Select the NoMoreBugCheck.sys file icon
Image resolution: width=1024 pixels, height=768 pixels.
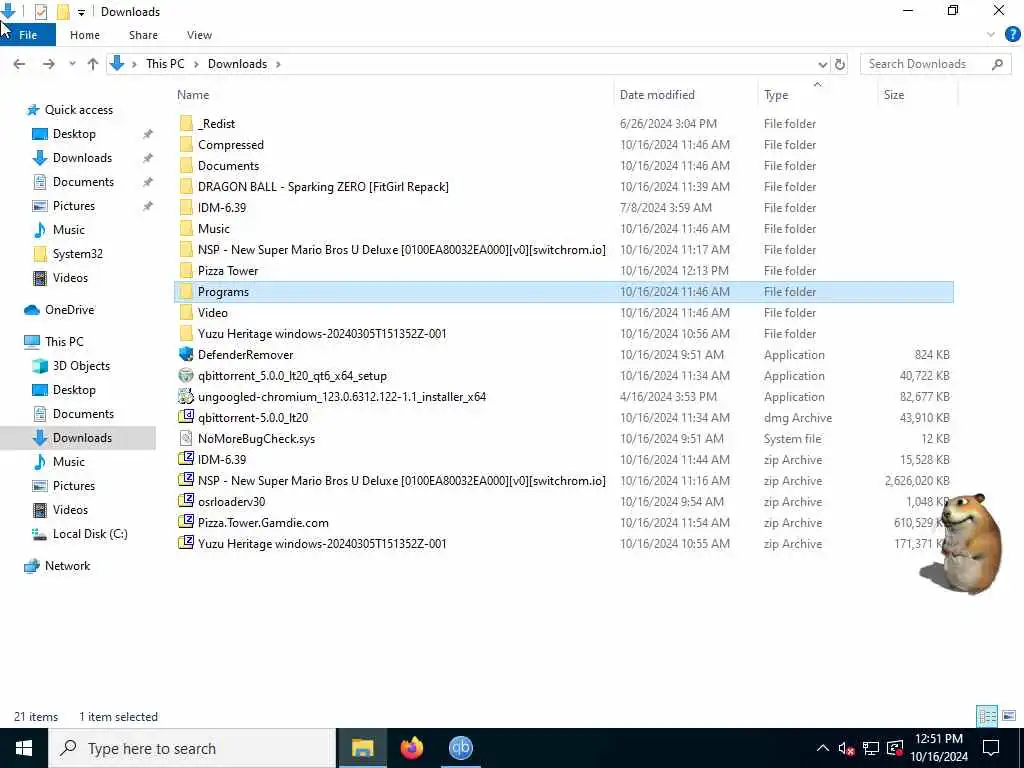tap(186, 438)
